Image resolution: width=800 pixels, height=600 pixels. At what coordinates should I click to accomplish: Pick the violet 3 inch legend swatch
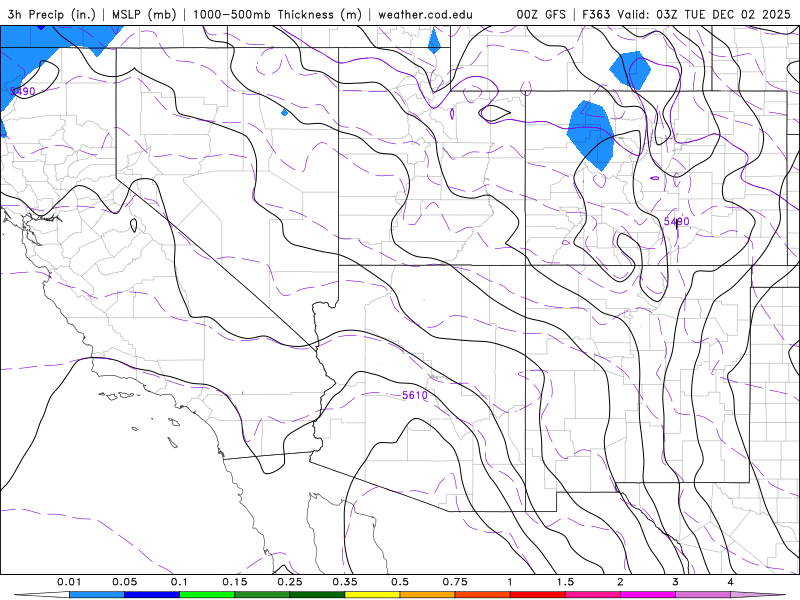(703, 595)
